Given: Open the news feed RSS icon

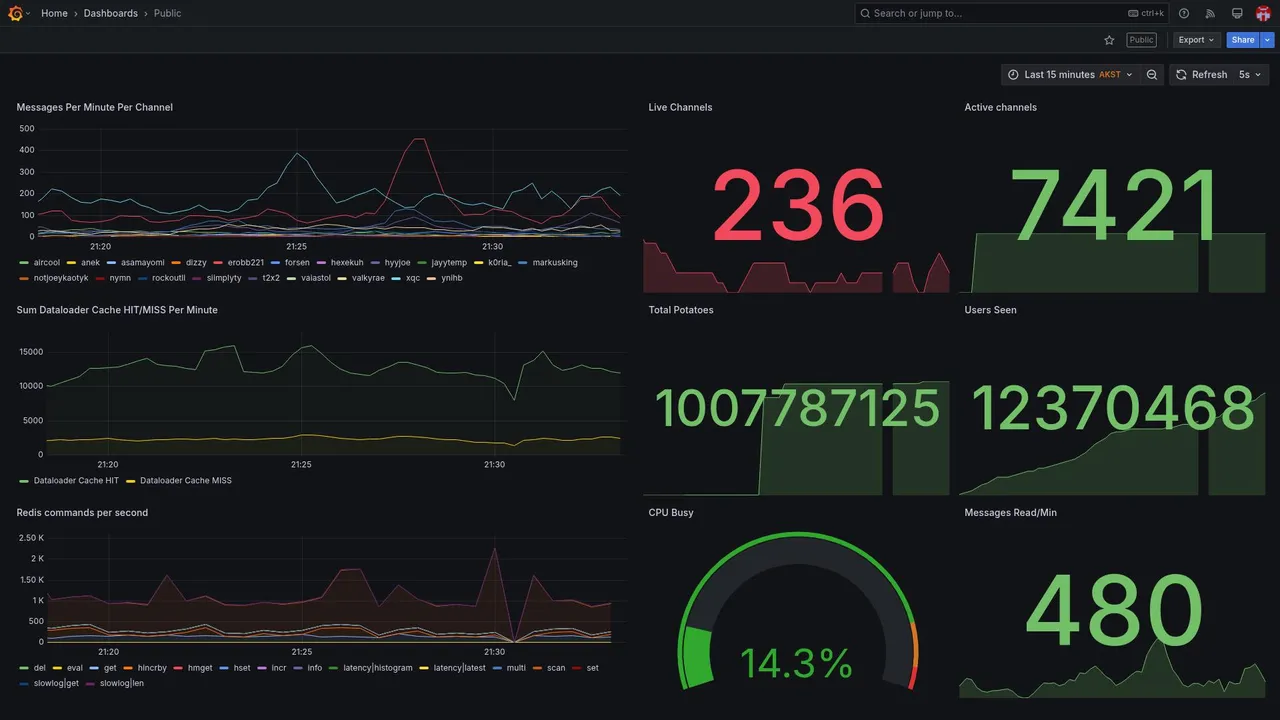Looking at the screenshot, I should [1210, 13].
